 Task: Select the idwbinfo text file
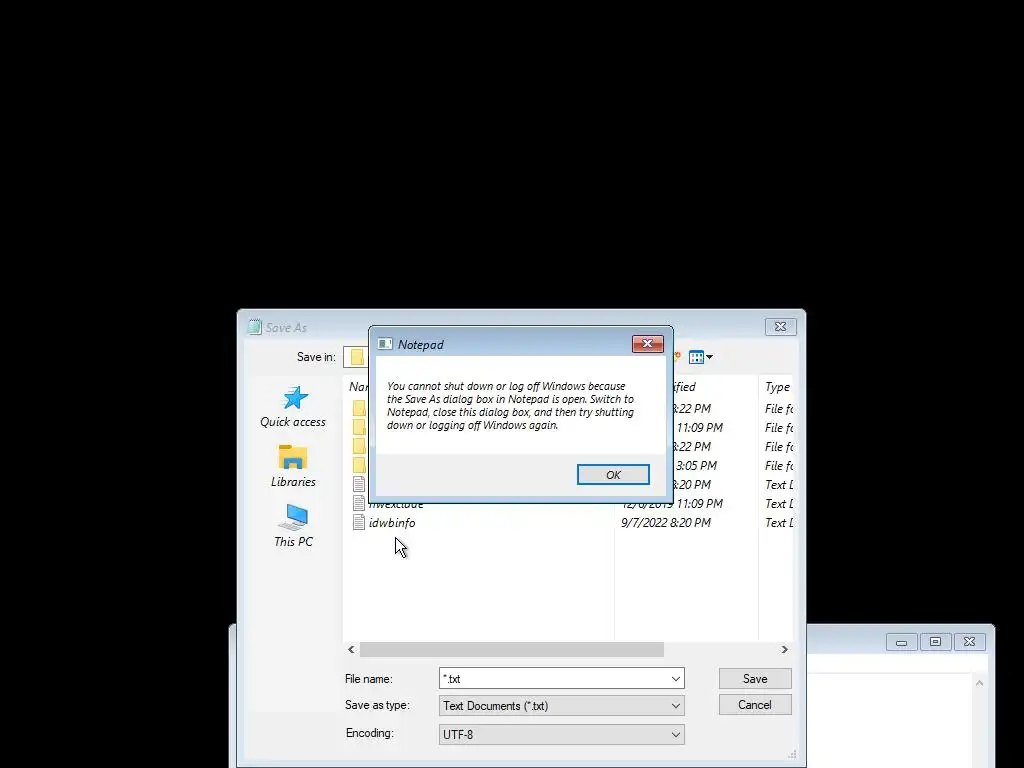pos(392,522)
